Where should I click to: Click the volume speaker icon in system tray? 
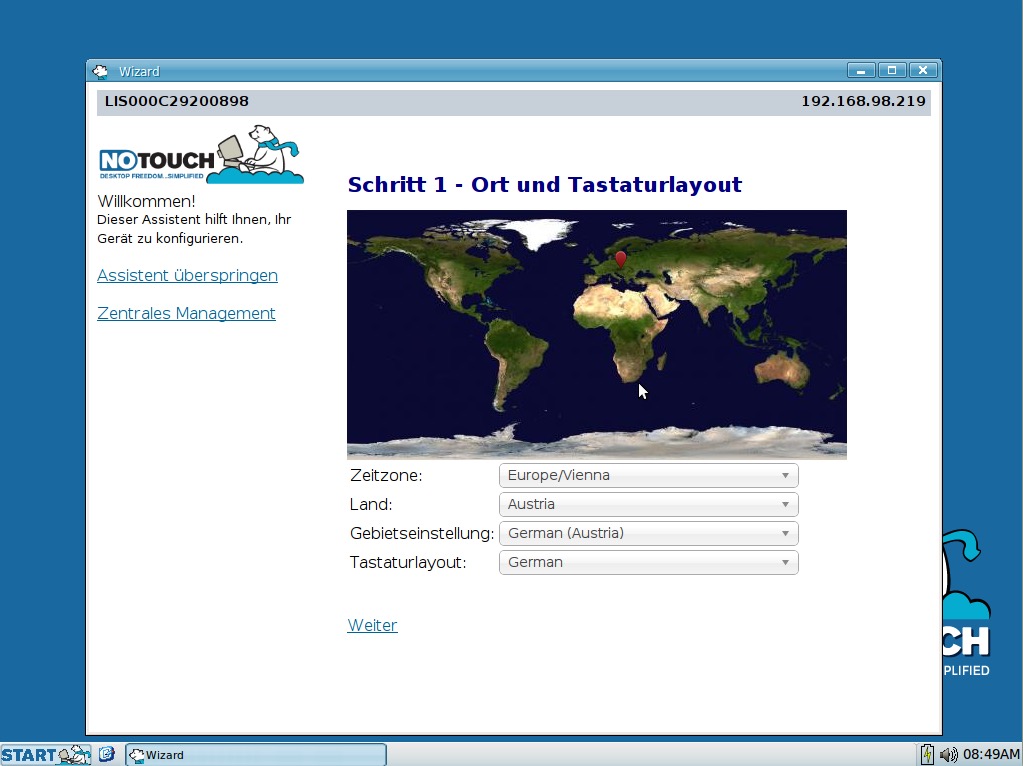(x=947, y=755)
